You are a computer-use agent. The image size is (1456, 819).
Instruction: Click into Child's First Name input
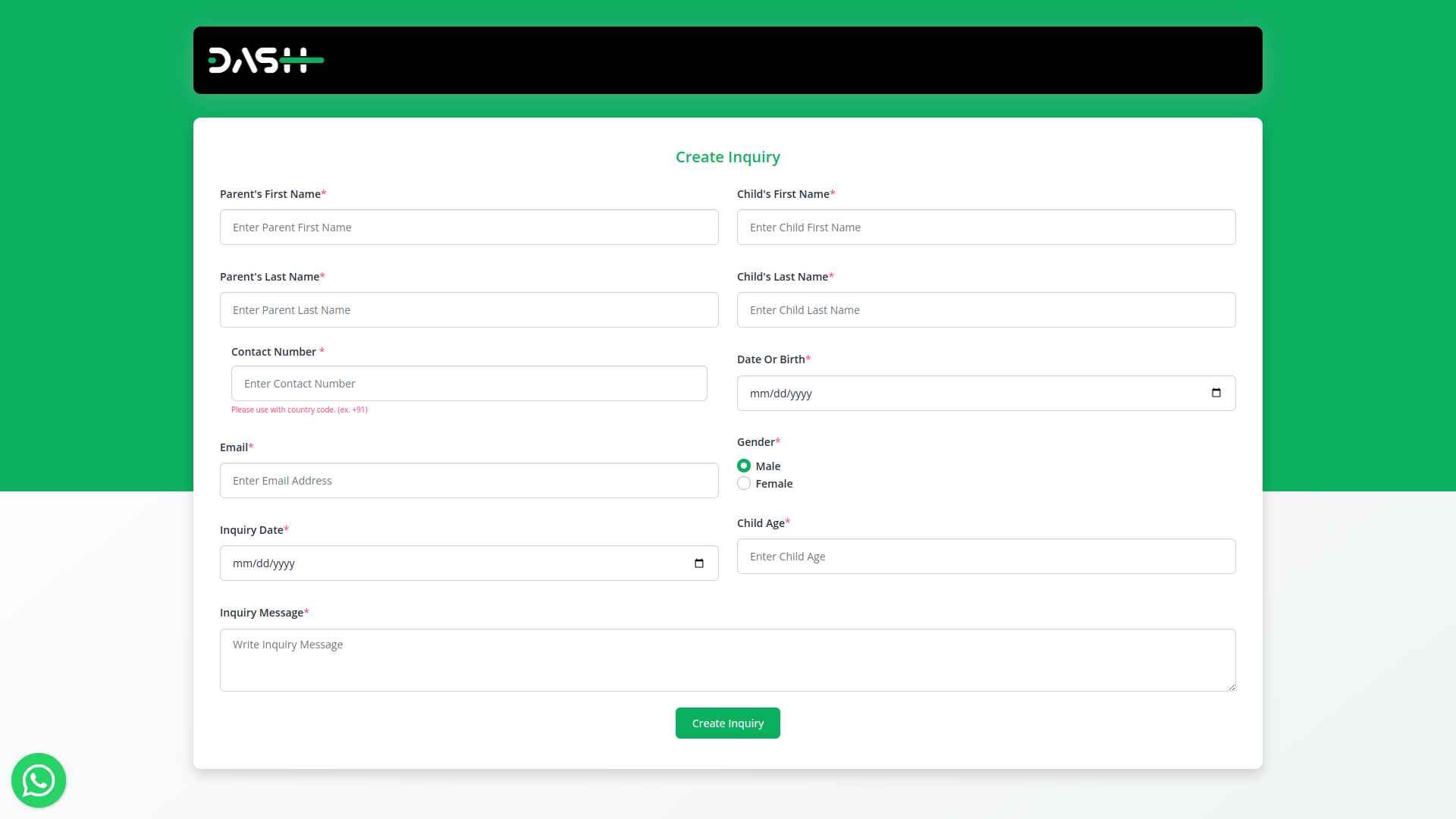coord(986,227)
